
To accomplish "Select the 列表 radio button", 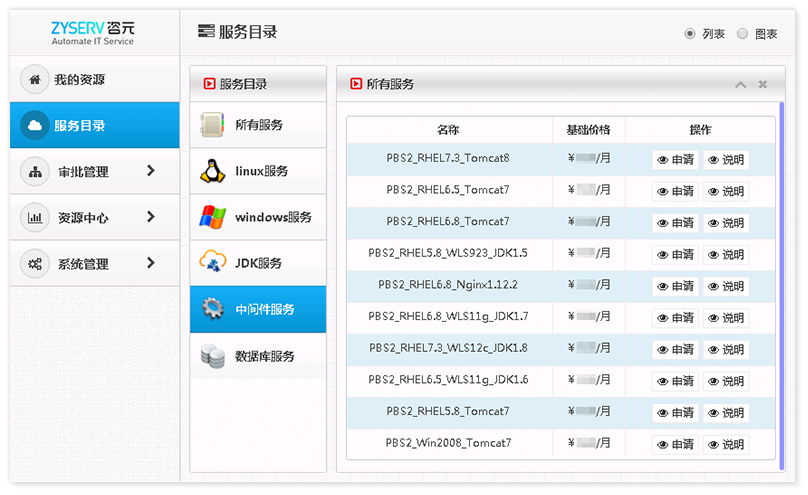I will [690, 33].
